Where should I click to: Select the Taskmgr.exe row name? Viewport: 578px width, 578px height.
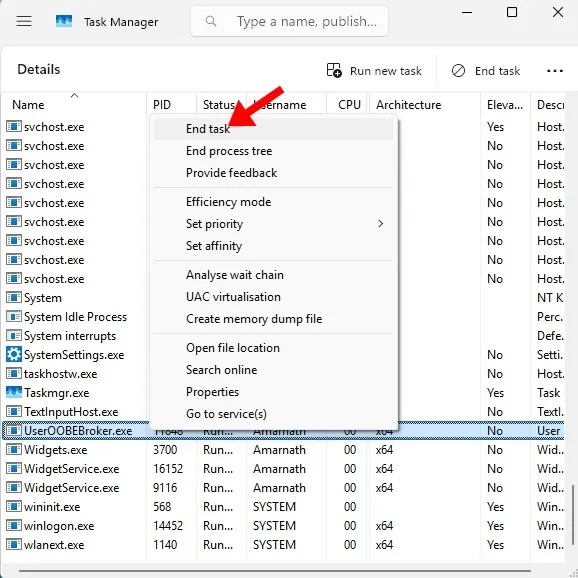coord(57,393)
